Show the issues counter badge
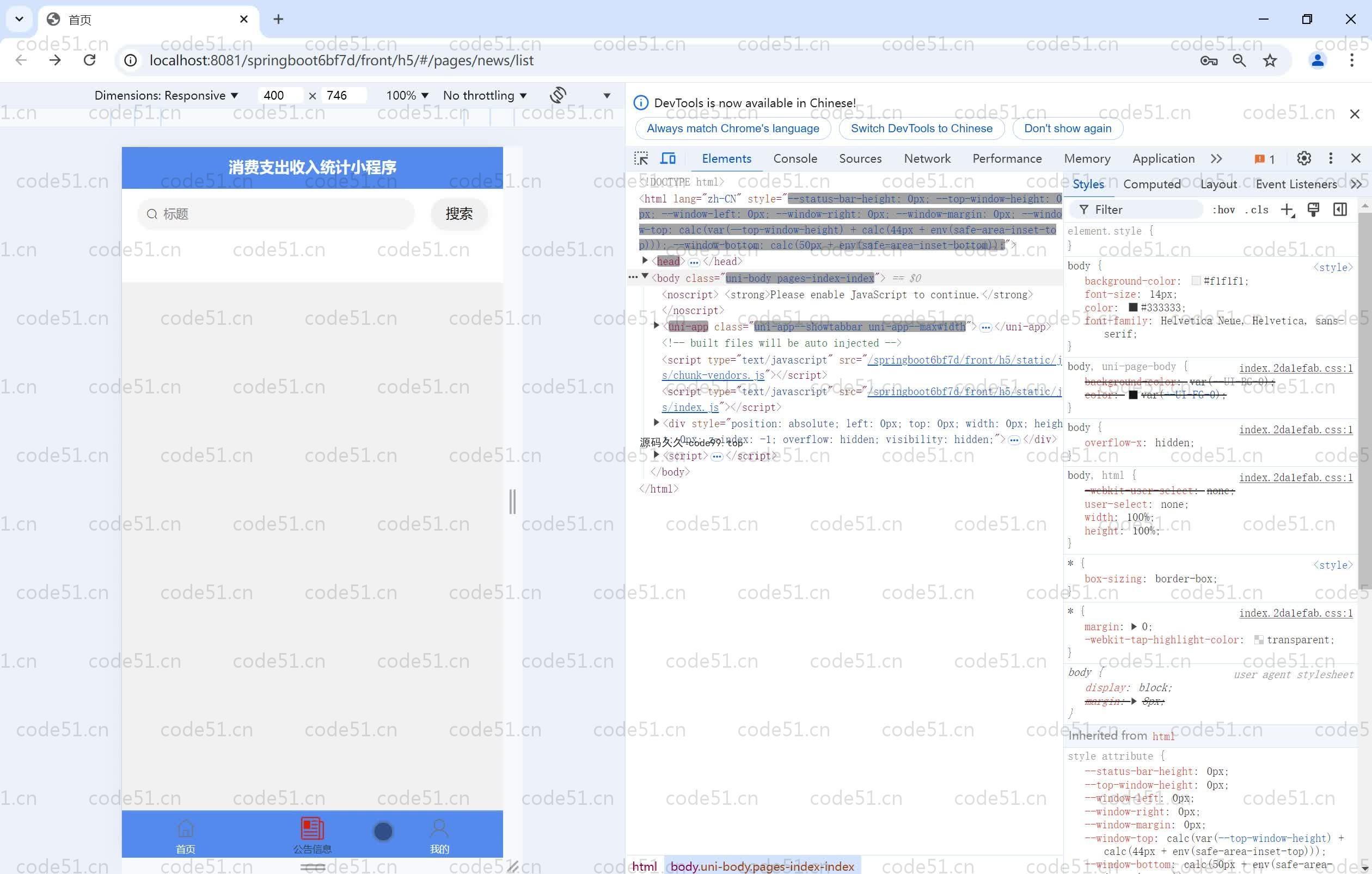This screenshot has width=1372, height=874. (1265, 159)
